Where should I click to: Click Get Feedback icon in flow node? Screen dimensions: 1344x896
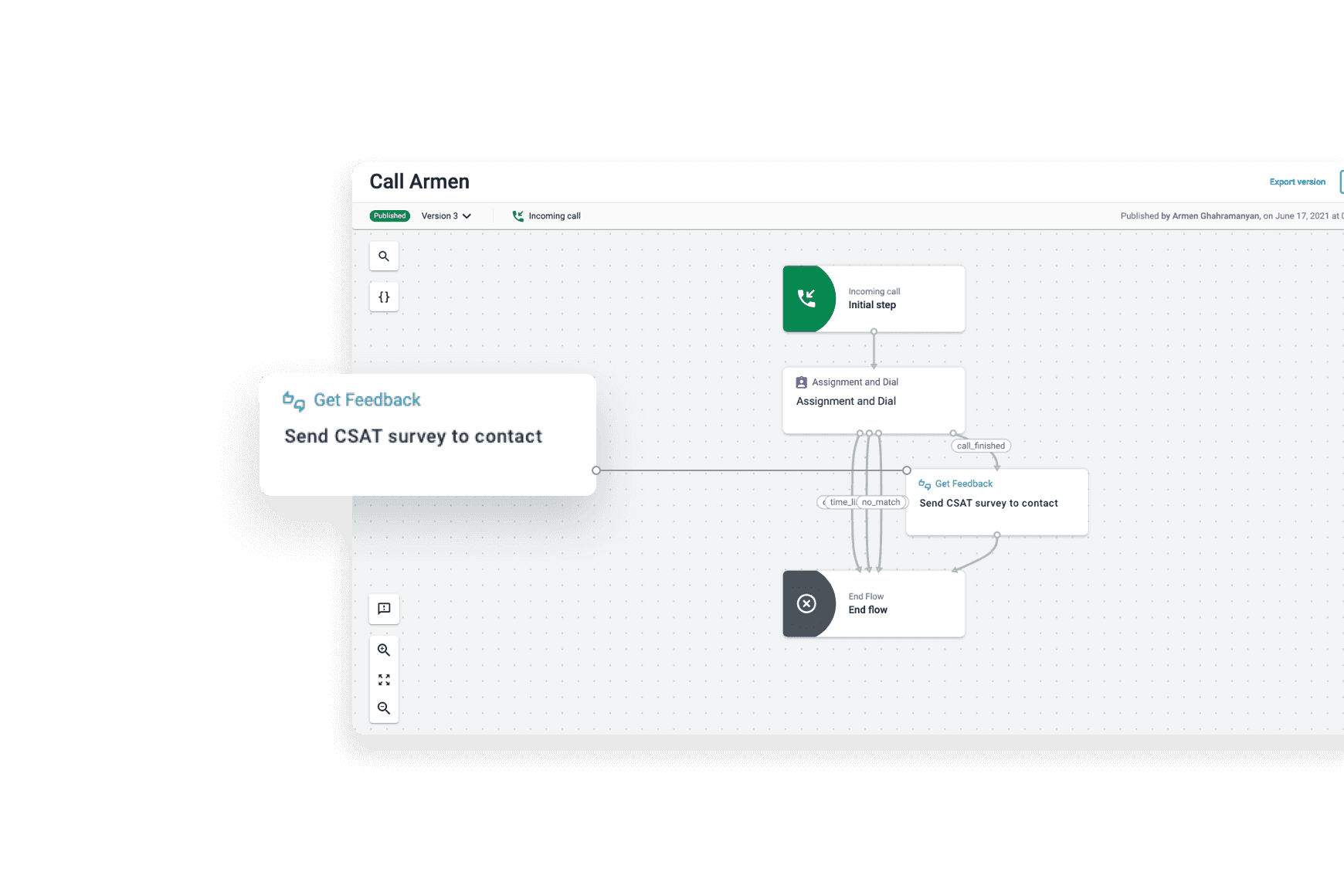point(925,484)
